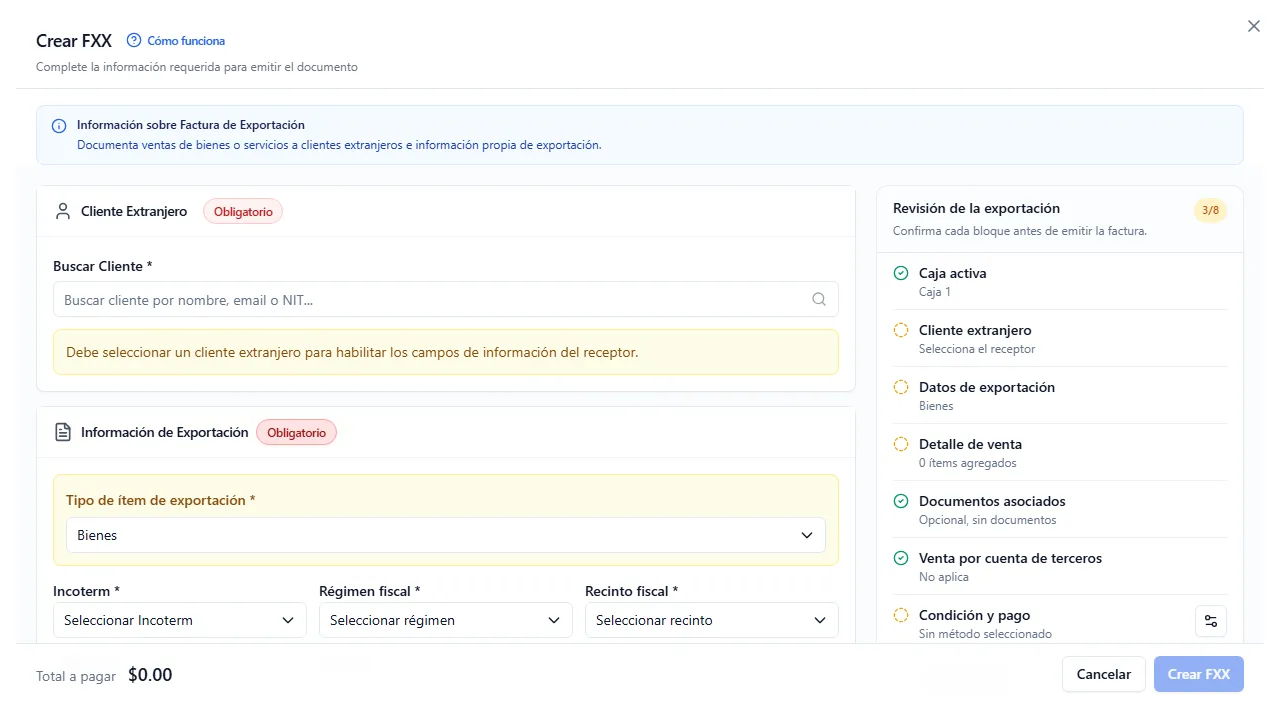Click the yellow warning about selecting a foreign client
The width and height of the screenshot is (1280, 720).
tap(446, 352)
